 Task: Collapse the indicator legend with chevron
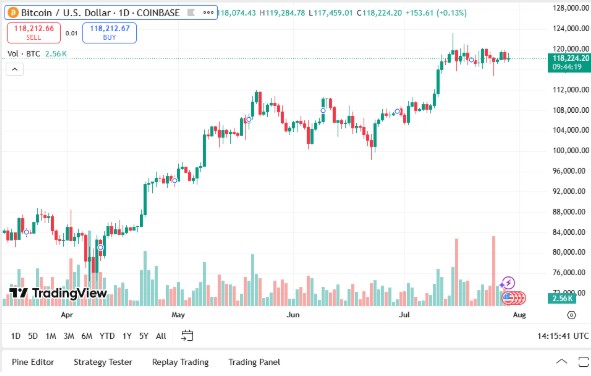coord(15,69)
